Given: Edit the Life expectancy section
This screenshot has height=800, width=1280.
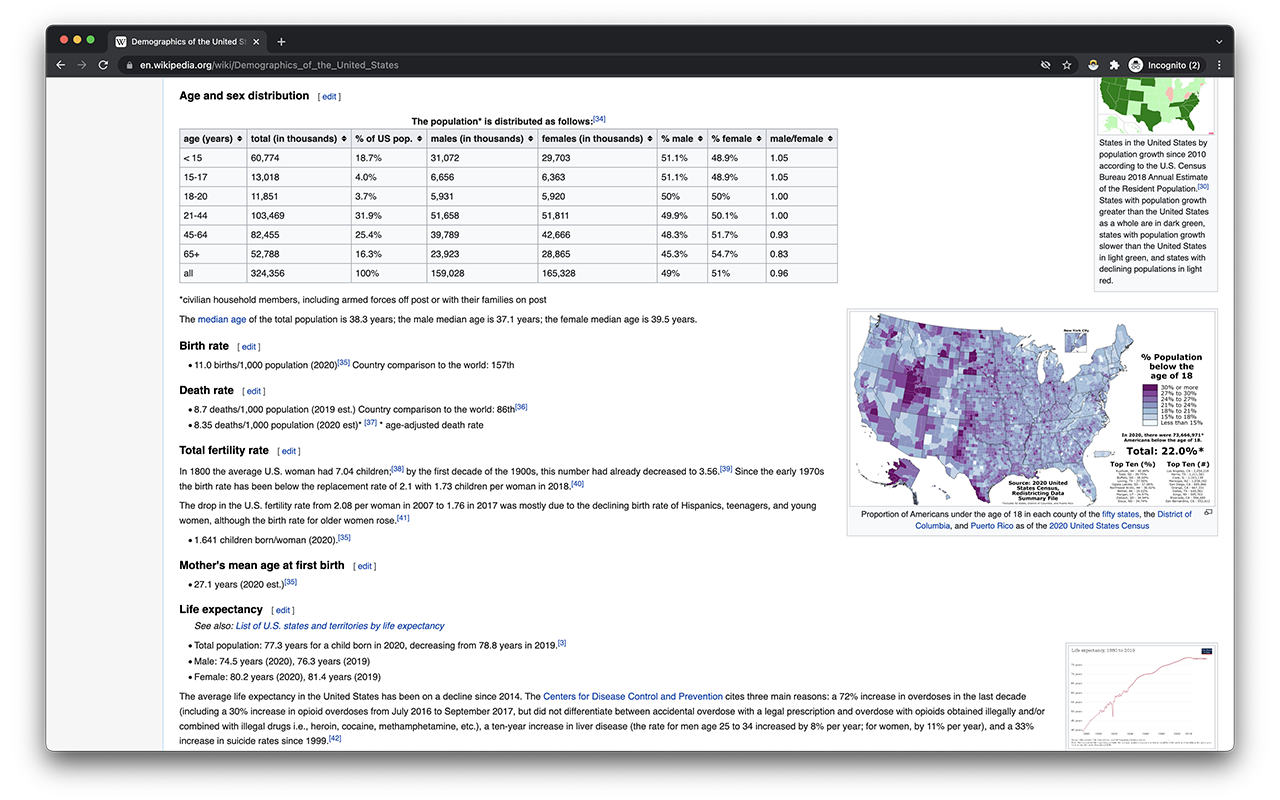Looking at the screenshot, I should pyautogui.click(x=283, y=610).
